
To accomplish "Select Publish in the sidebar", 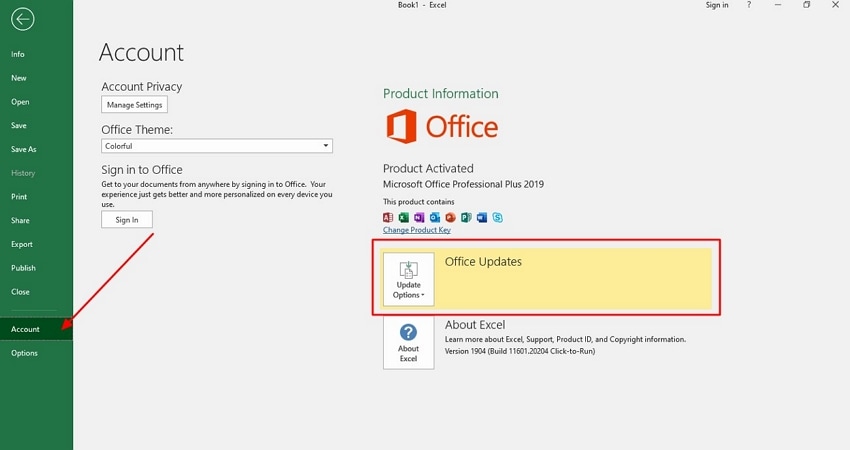I will coord(23,268).
